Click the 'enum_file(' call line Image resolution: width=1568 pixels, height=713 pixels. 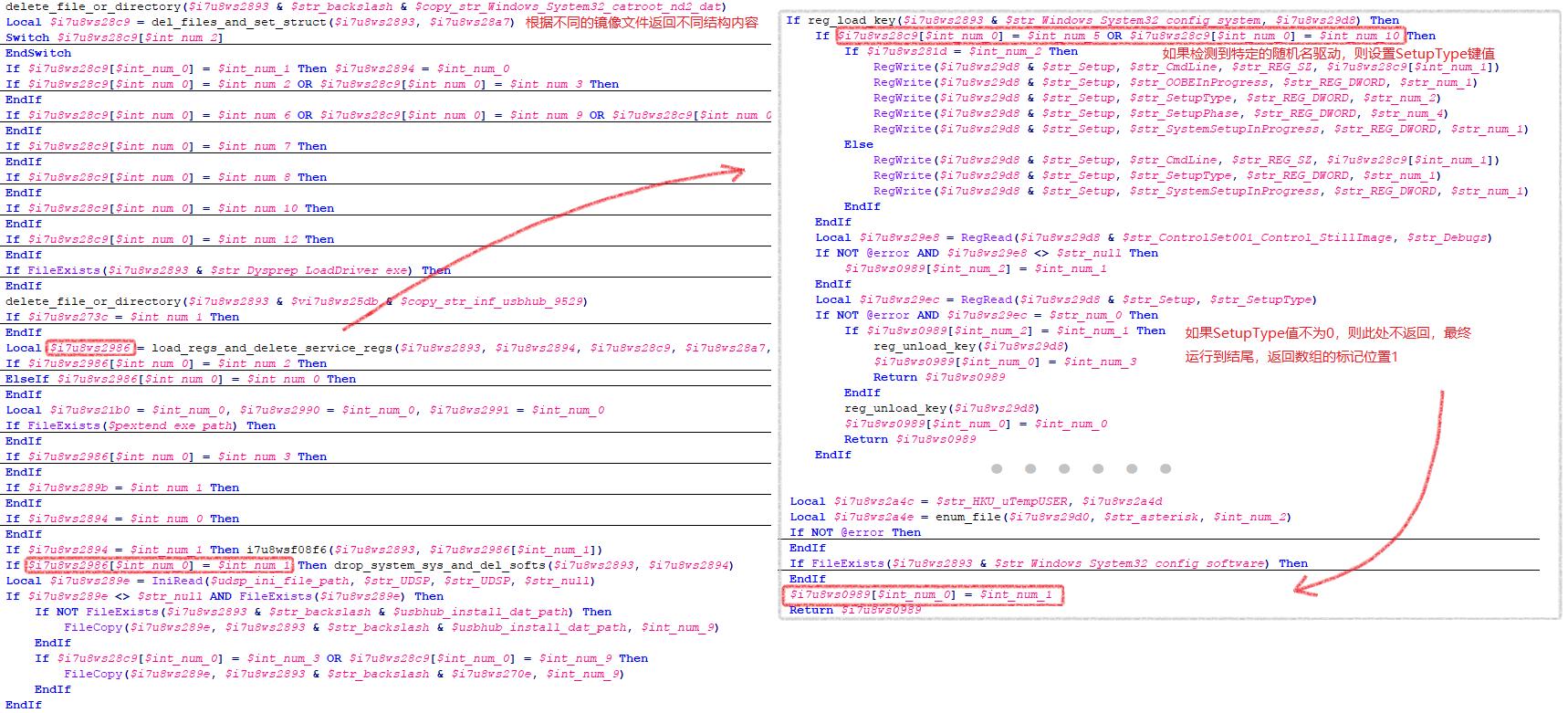coord(1040,517)
